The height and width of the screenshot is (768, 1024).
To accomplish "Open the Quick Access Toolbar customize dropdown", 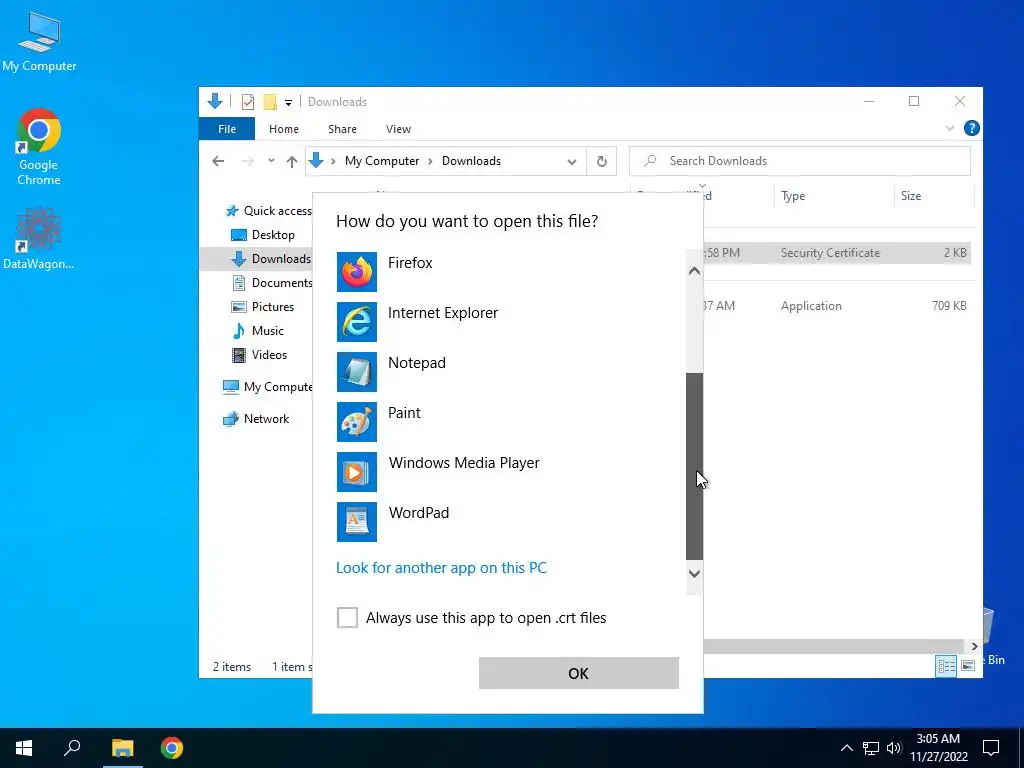I will coord(288,103).
